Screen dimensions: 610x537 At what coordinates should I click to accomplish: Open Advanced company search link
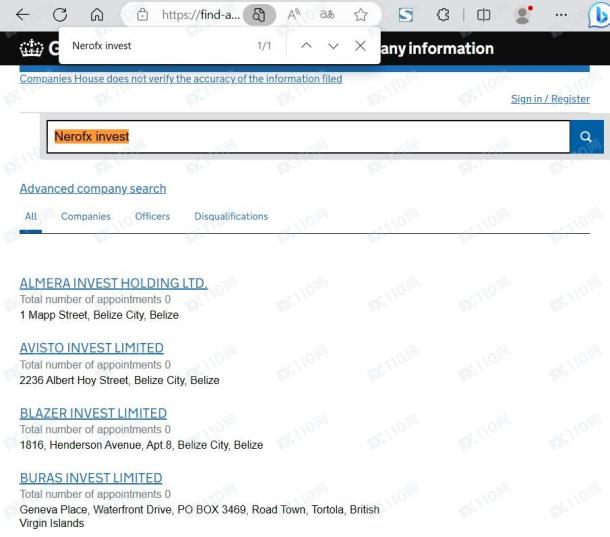tap(93, 189)
